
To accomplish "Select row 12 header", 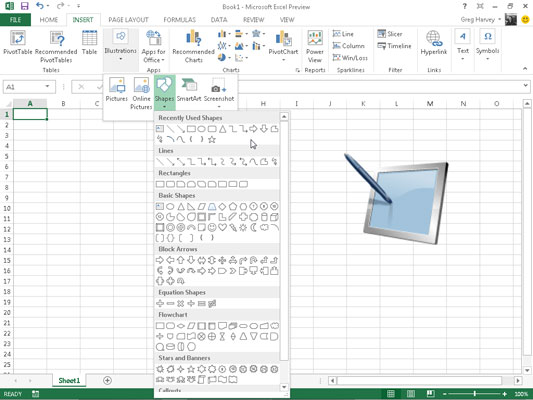I will coord(7,229).
